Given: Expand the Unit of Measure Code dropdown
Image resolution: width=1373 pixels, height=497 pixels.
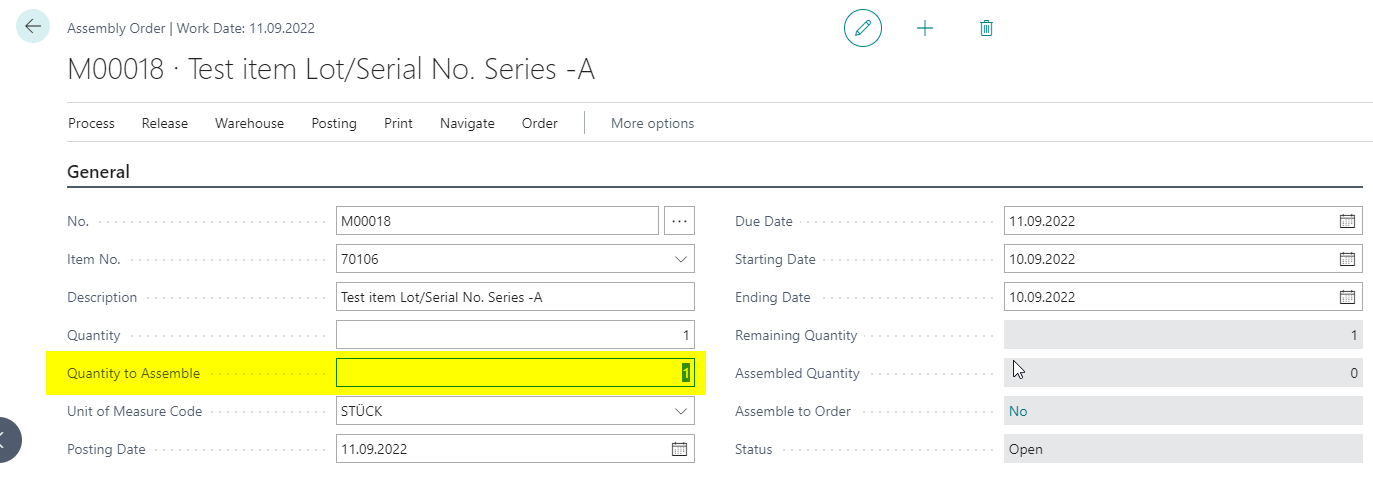Looking at the screenshot, I should point(681,411).
